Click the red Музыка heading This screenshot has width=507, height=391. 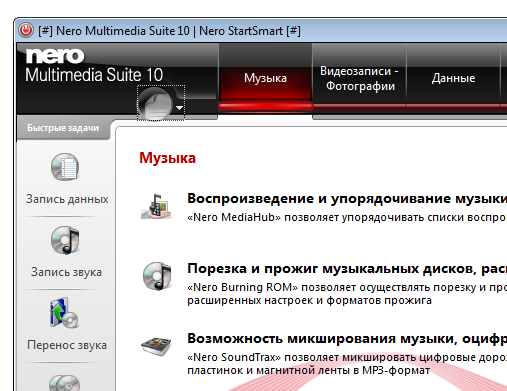click(167, 158)
